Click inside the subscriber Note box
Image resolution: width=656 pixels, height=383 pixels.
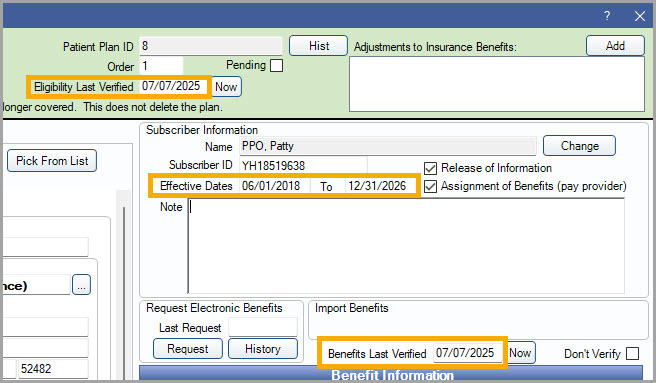pyautogui.click(x=406, y=246)
